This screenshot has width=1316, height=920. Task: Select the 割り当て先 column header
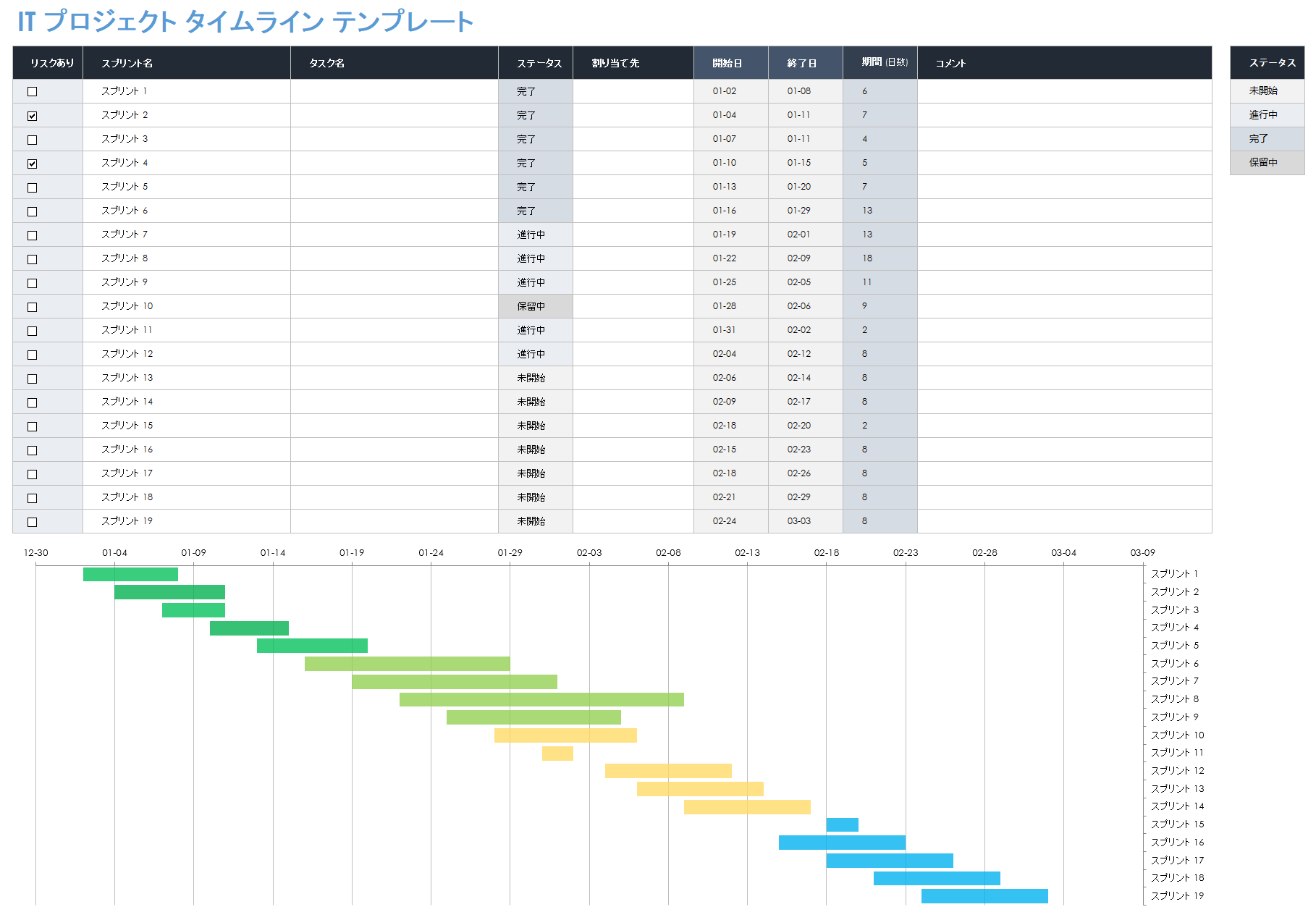[x=633, y=63]
